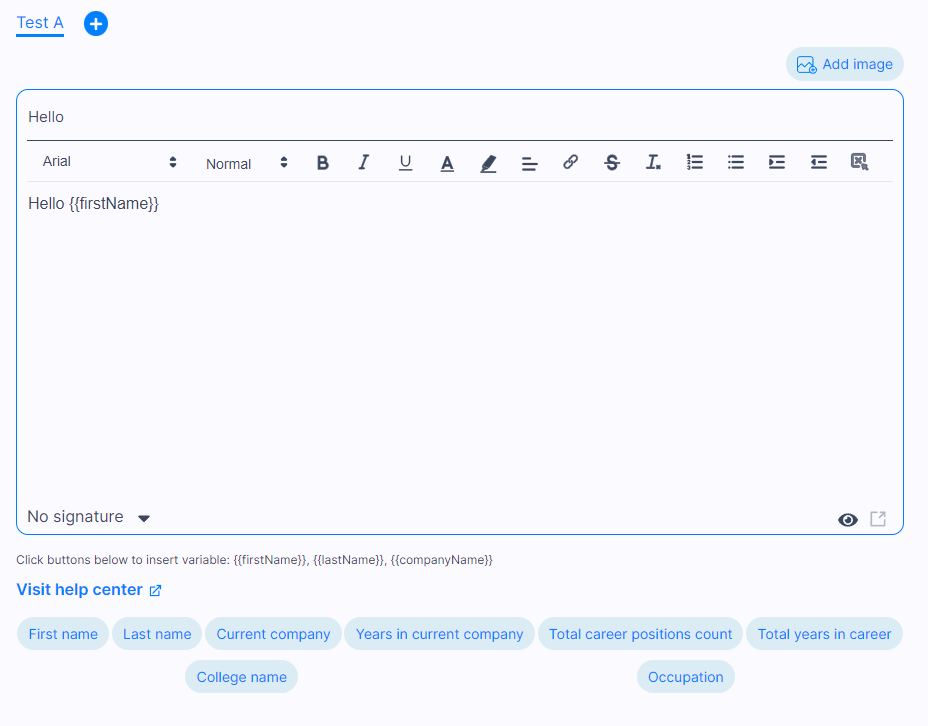
Task: Open the text color picker
Action: pyautogui.click(x=447, y=163)
